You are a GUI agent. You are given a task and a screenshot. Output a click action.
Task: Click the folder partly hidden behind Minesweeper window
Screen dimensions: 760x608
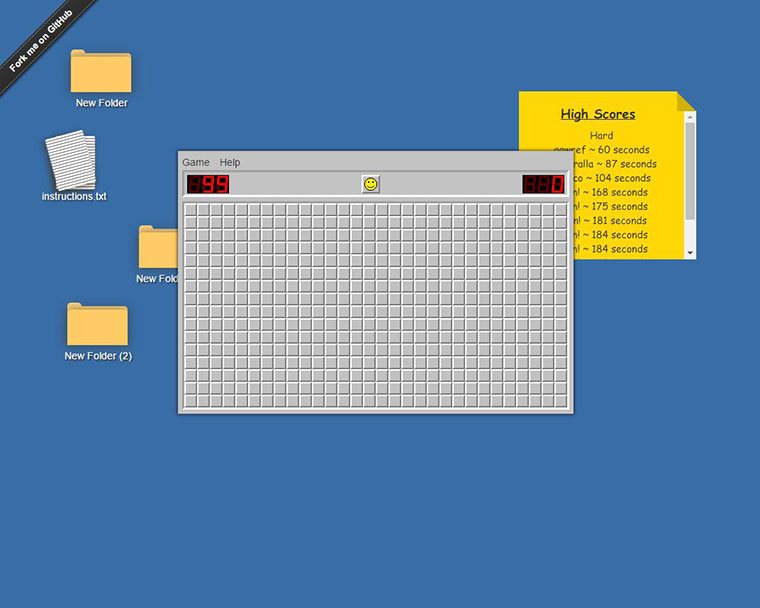(x=157, y=247)
